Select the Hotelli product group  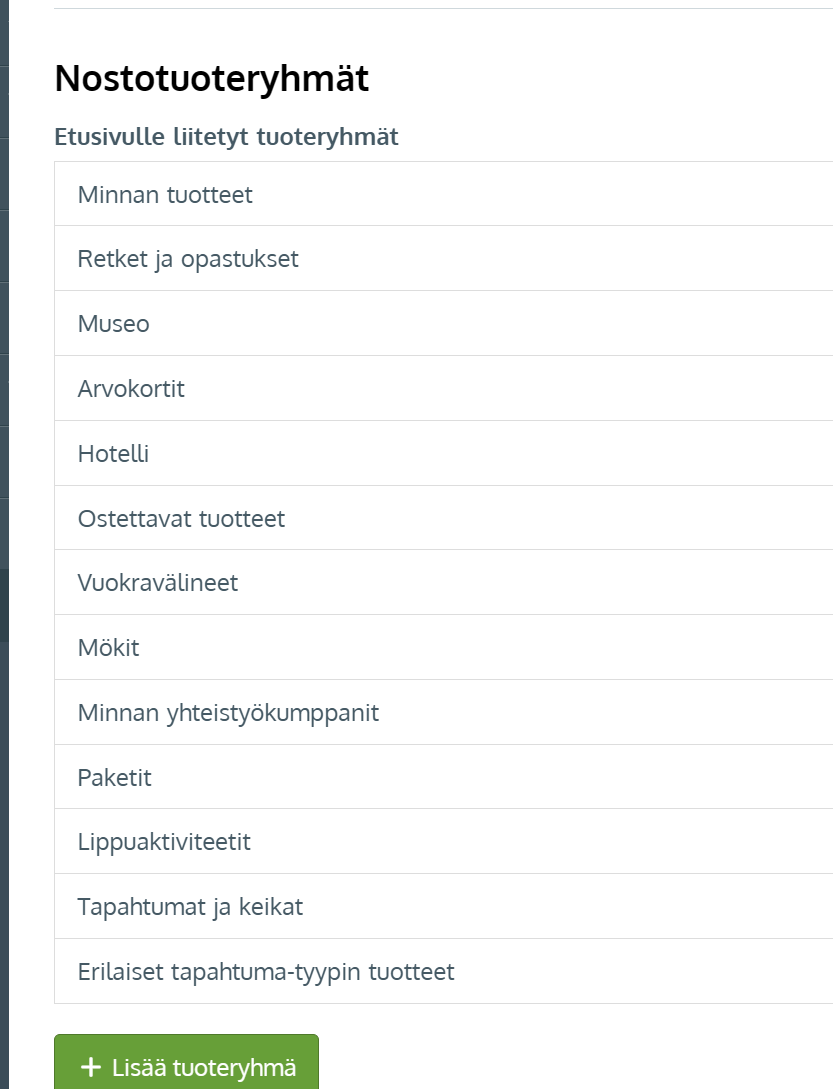click(443, 453)
